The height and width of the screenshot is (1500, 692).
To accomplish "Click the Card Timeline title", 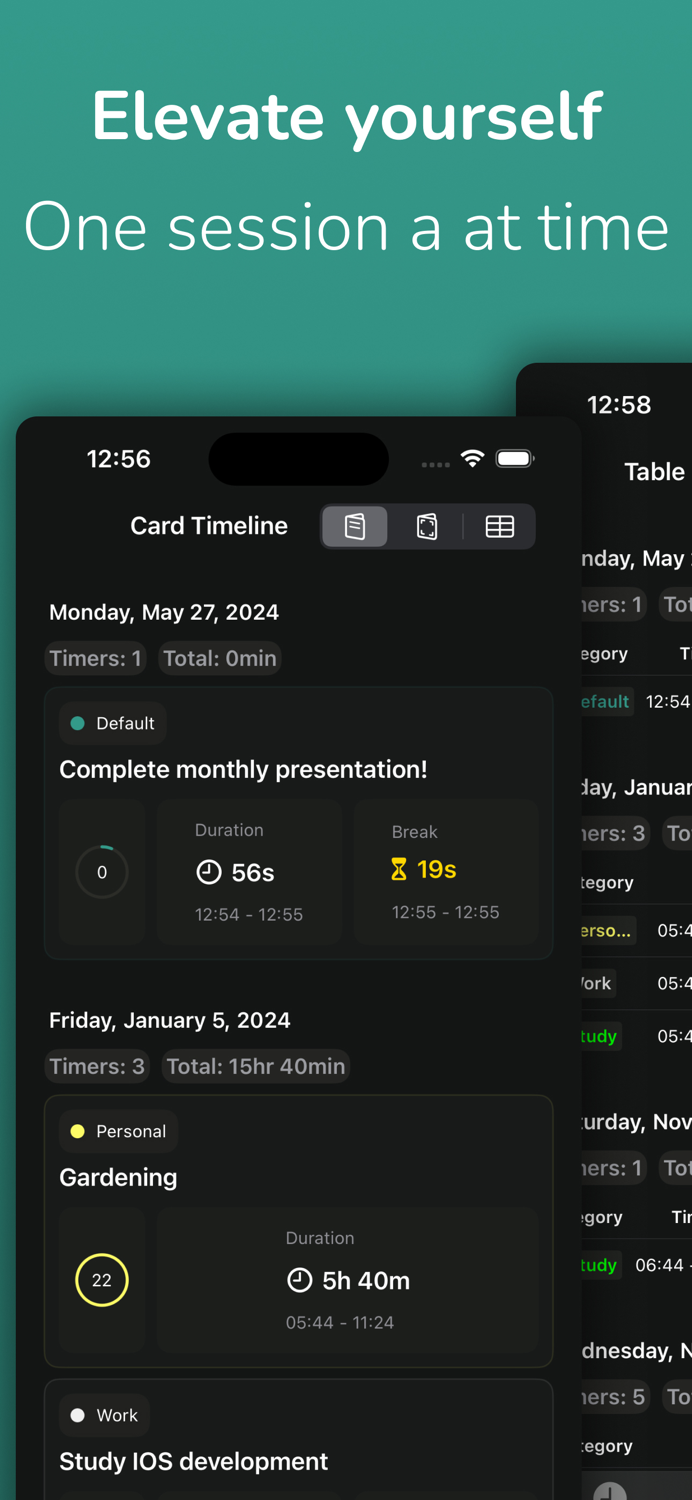I will (x=208, y=526).
